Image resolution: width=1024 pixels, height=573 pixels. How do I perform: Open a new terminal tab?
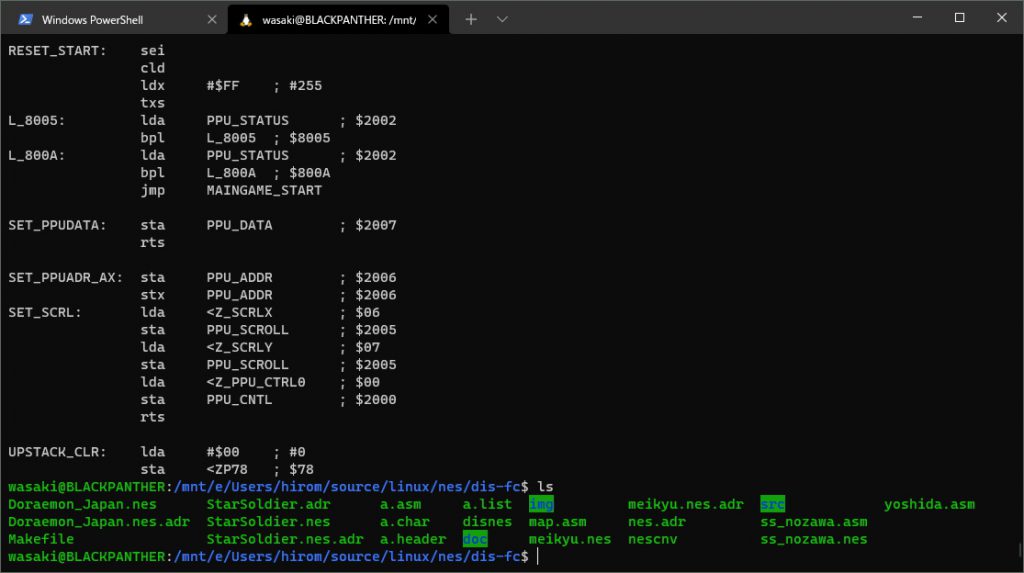tap(471, 20)
